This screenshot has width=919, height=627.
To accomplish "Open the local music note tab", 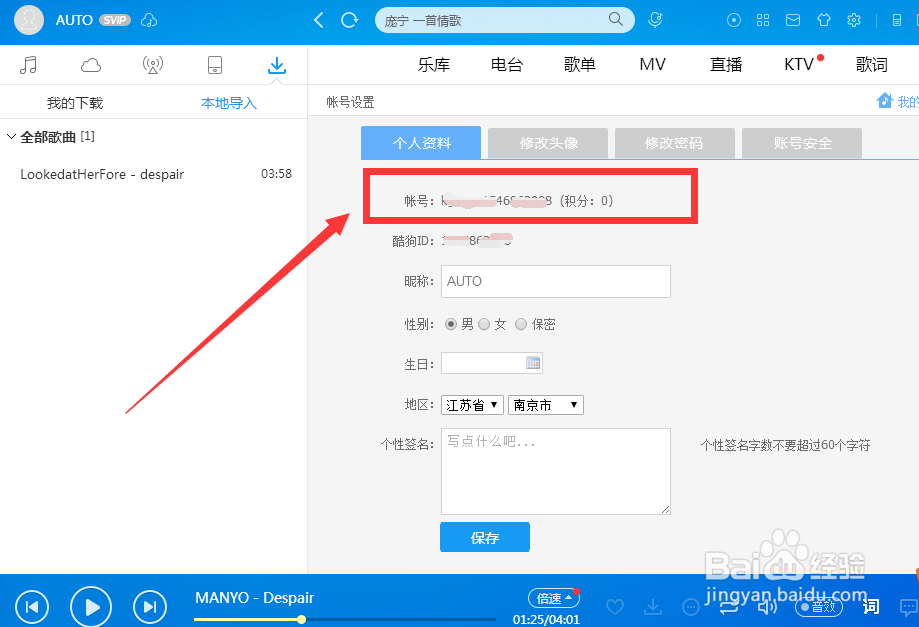I will click(28, 65).
